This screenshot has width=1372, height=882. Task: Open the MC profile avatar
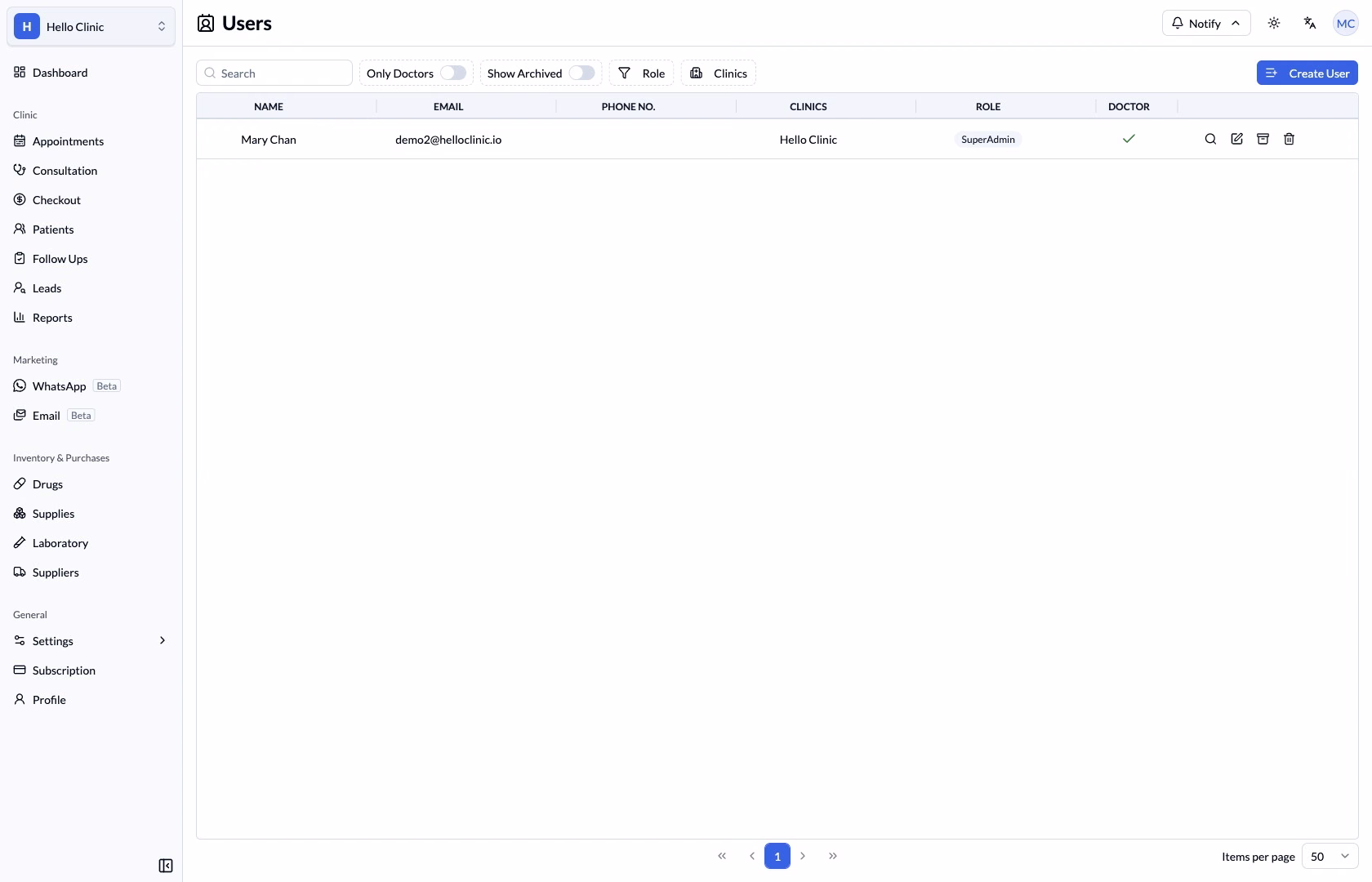pos(1346,23)
